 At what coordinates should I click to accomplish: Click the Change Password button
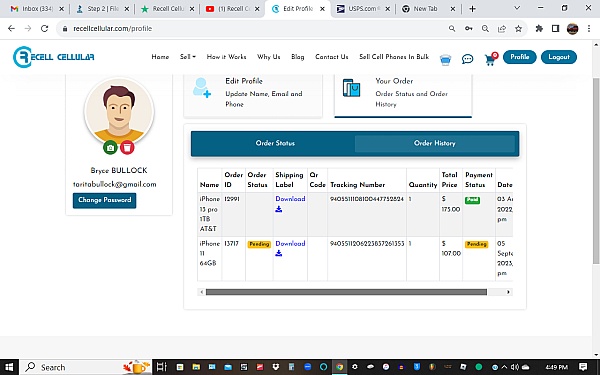(x=104, y=200)
